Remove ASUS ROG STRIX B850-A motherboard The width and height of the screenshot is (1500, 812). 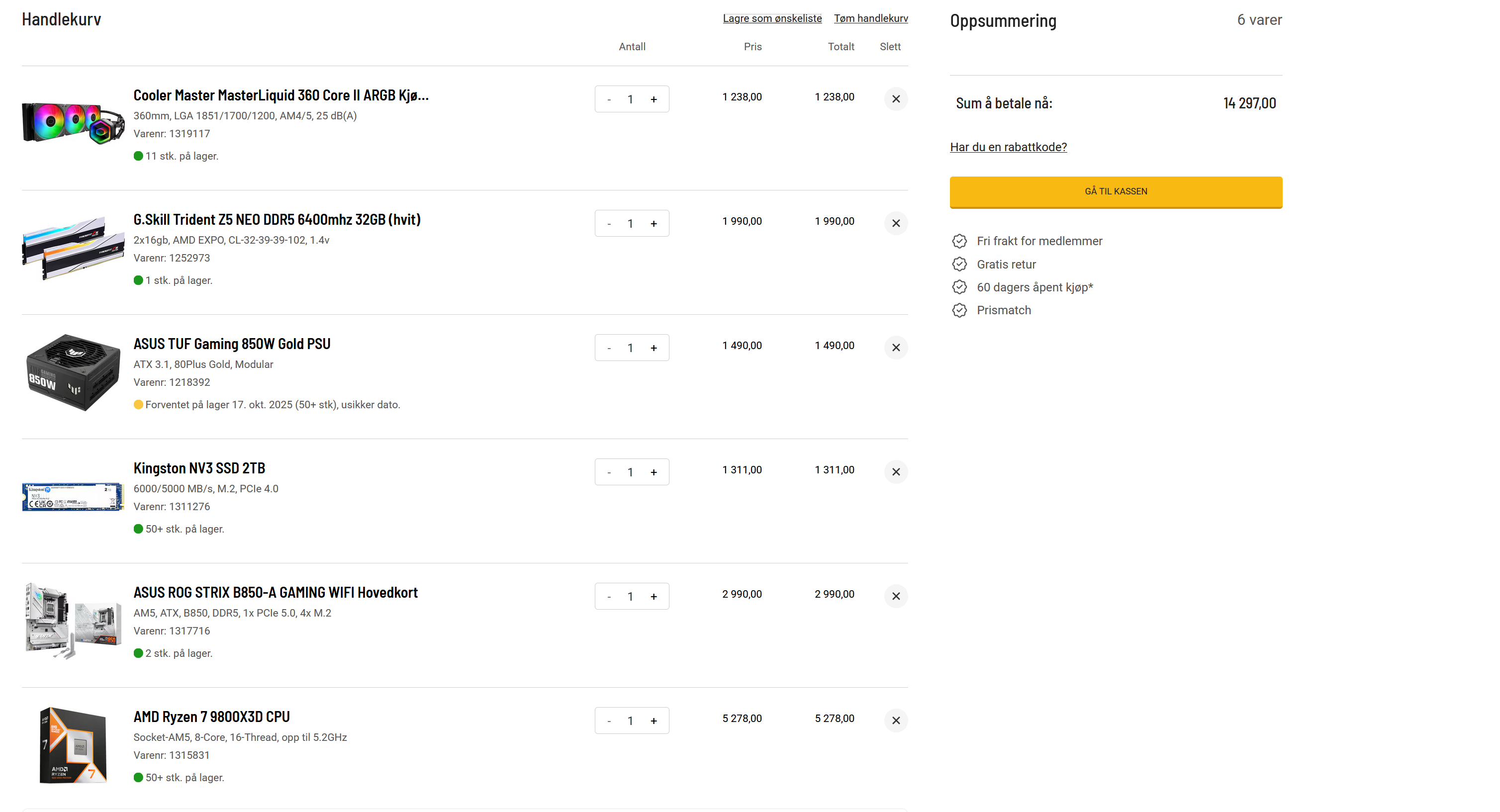896,596
